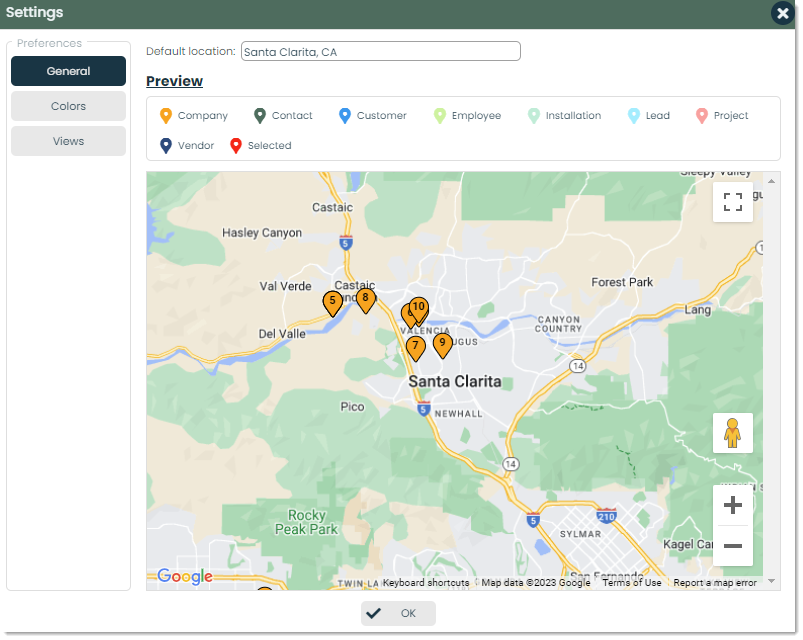This screenshot has width=803, height=640.
Task: Open the Keyboard shortcuts map link
Action: click(x=426, y=583)
